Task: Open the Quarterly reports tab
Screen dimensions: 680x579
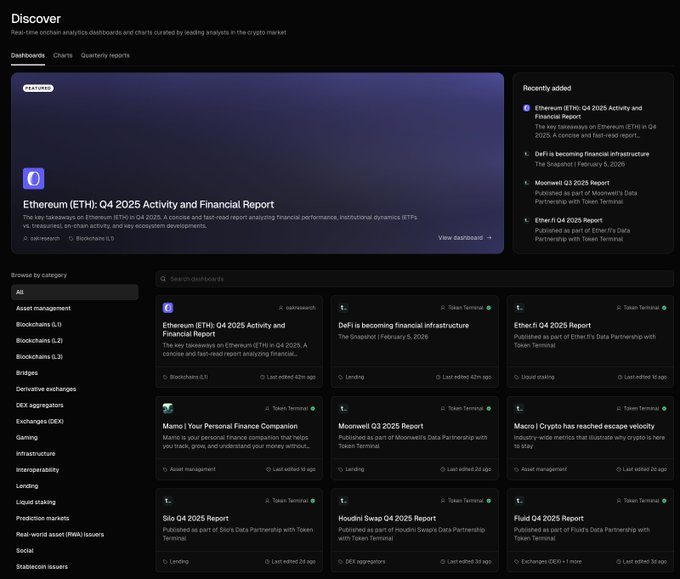Action: pyautogui.click(x=105, y=55)
